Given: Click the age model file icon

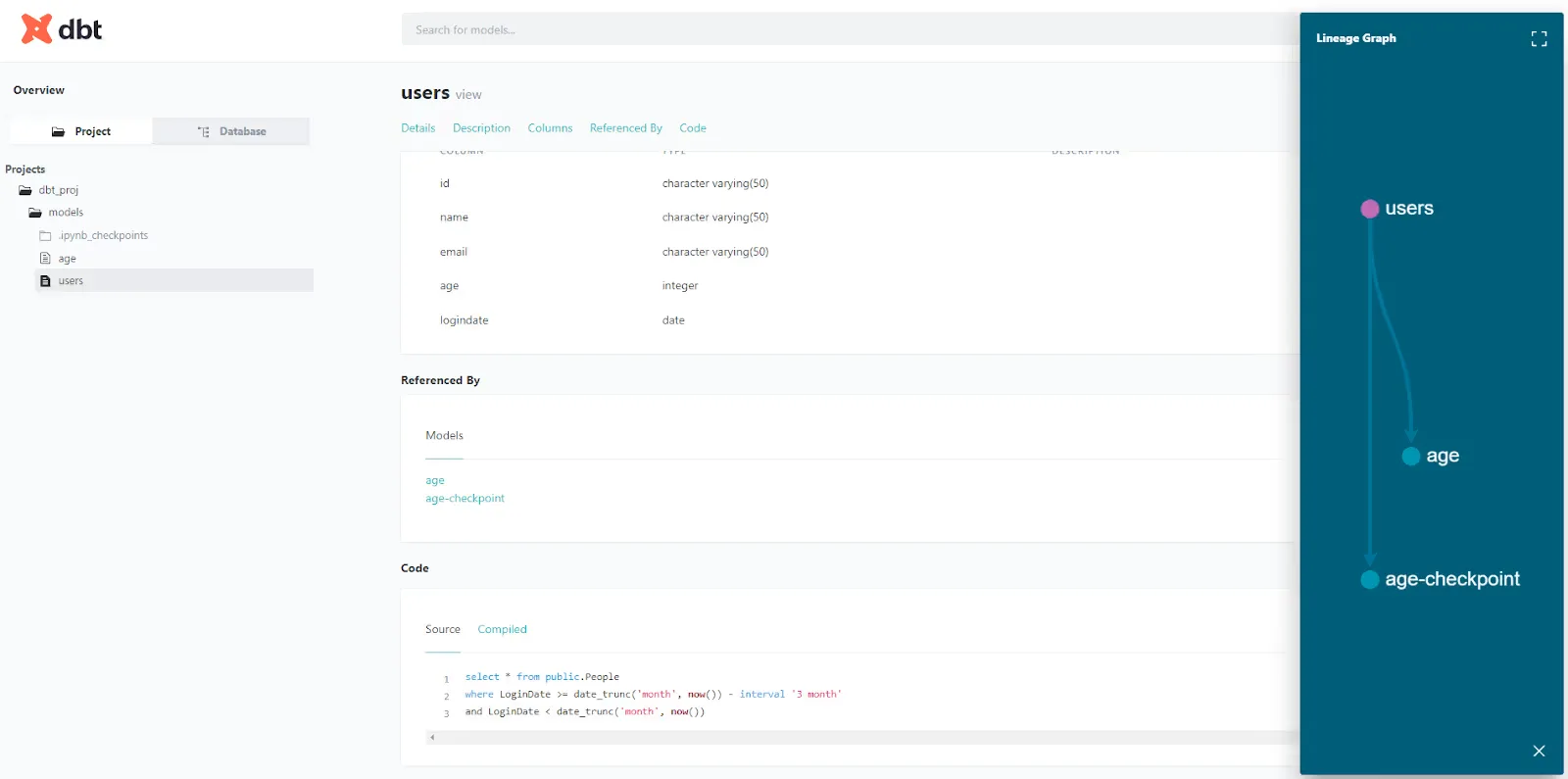Looking at the screenshot, I should click(x=45, y=259).
